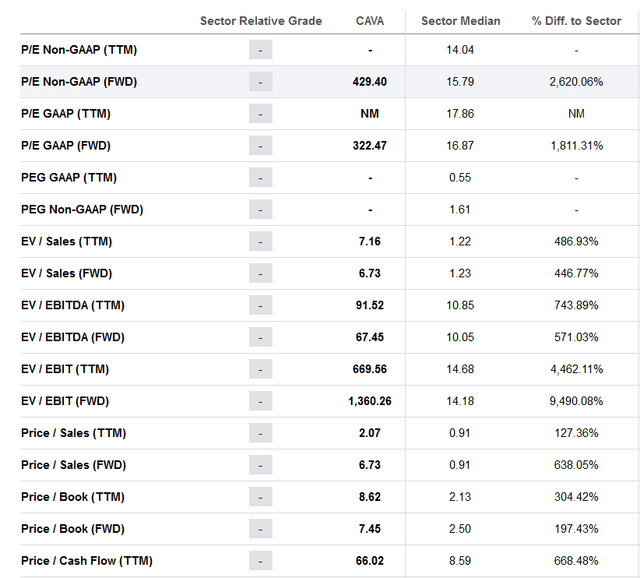This screenshot has height=578, width=640.
Task: Click the P/E GAAP (TTM) row label
Action: click(x=68, y=114)
